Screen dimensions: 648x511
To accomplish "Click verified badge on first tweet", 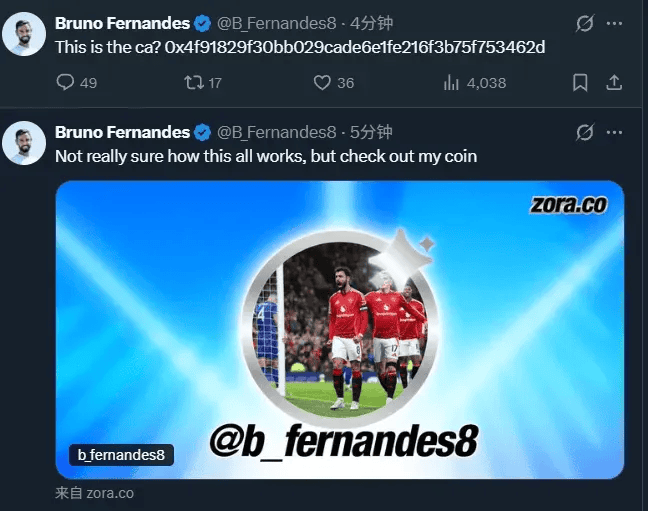I will pyautogui.click(x=202, y=24).
